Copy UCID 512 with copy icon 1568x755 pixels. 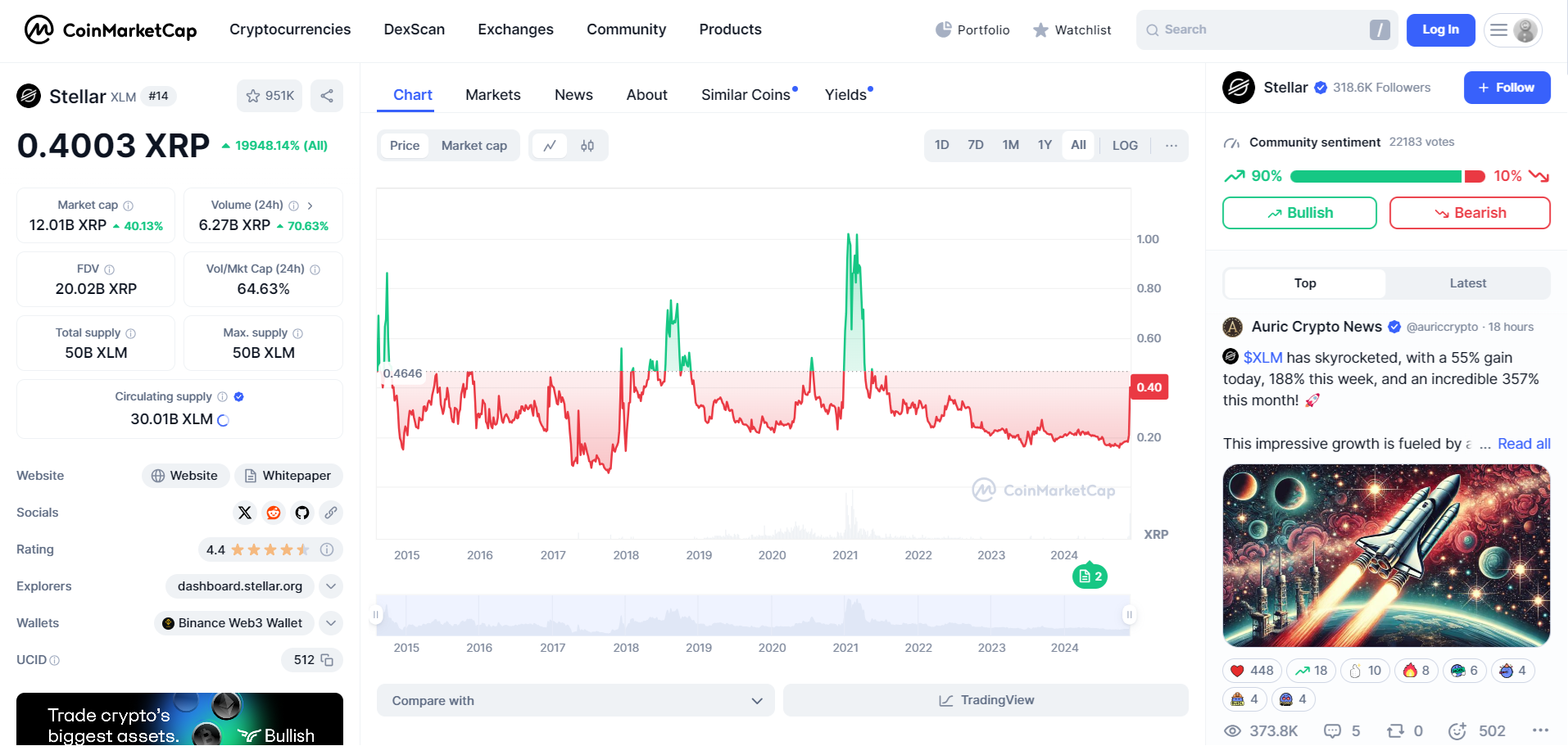[x=327, y=660]
